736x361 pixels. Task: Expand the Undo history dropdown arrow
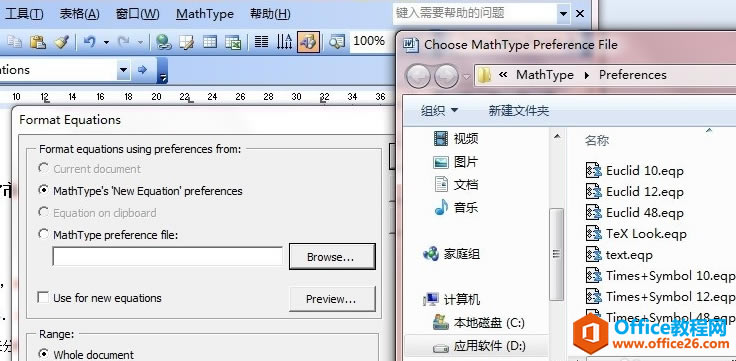point(106,43)
